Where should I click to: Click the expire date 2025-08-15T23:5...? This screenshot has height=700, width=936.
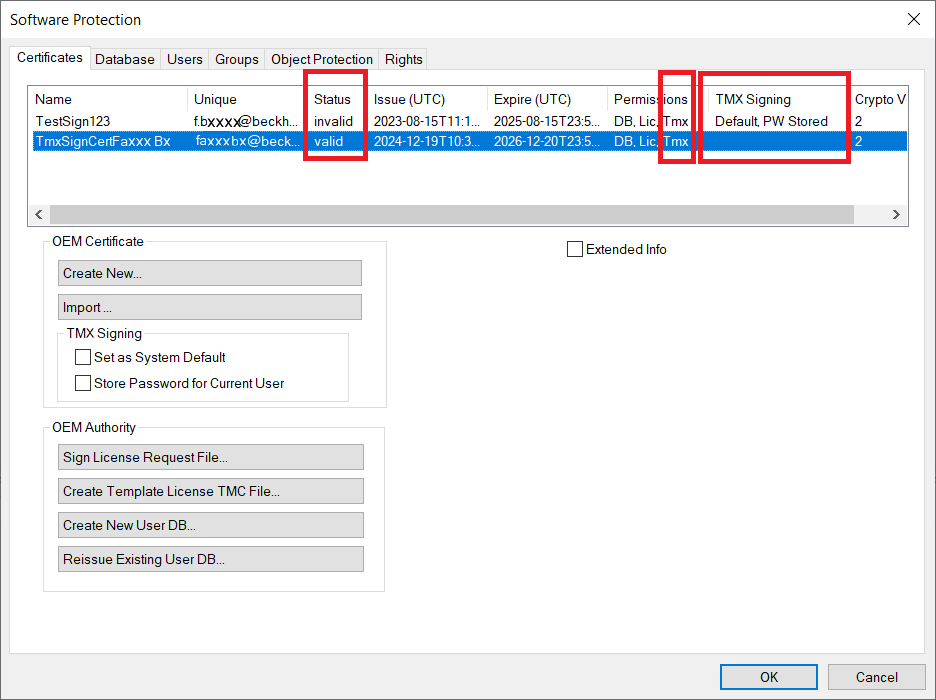click(547, 121)
